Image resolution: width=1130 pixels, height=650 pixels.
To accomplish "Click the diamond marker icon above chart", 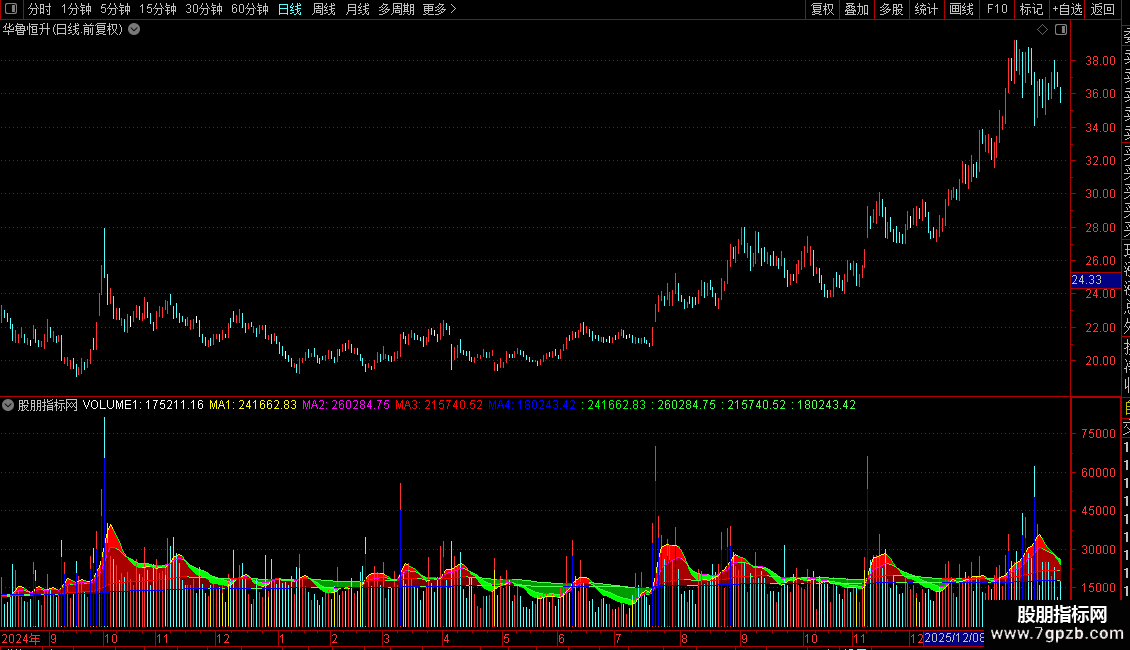I will pos(1042,30).
